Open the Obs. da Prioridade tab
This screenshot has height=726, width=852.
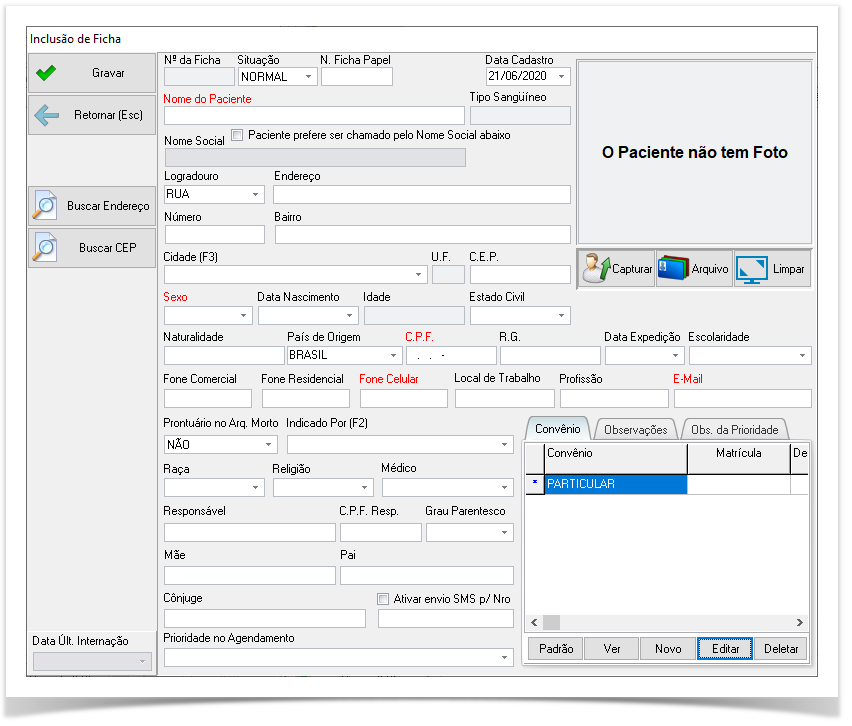point(734,430)
